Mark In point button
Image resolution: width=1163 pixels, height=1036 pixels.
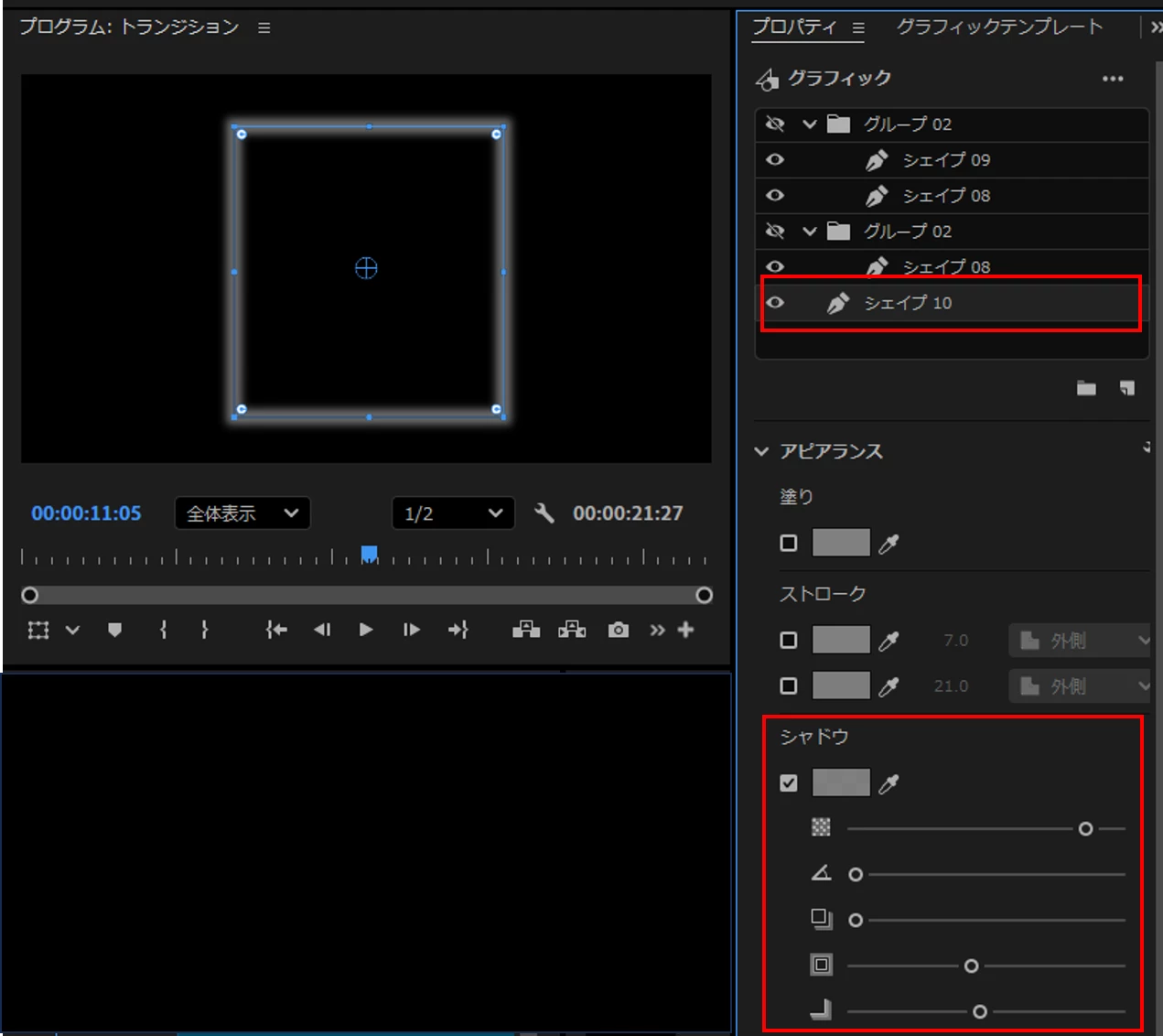click(x=163, y=630)
